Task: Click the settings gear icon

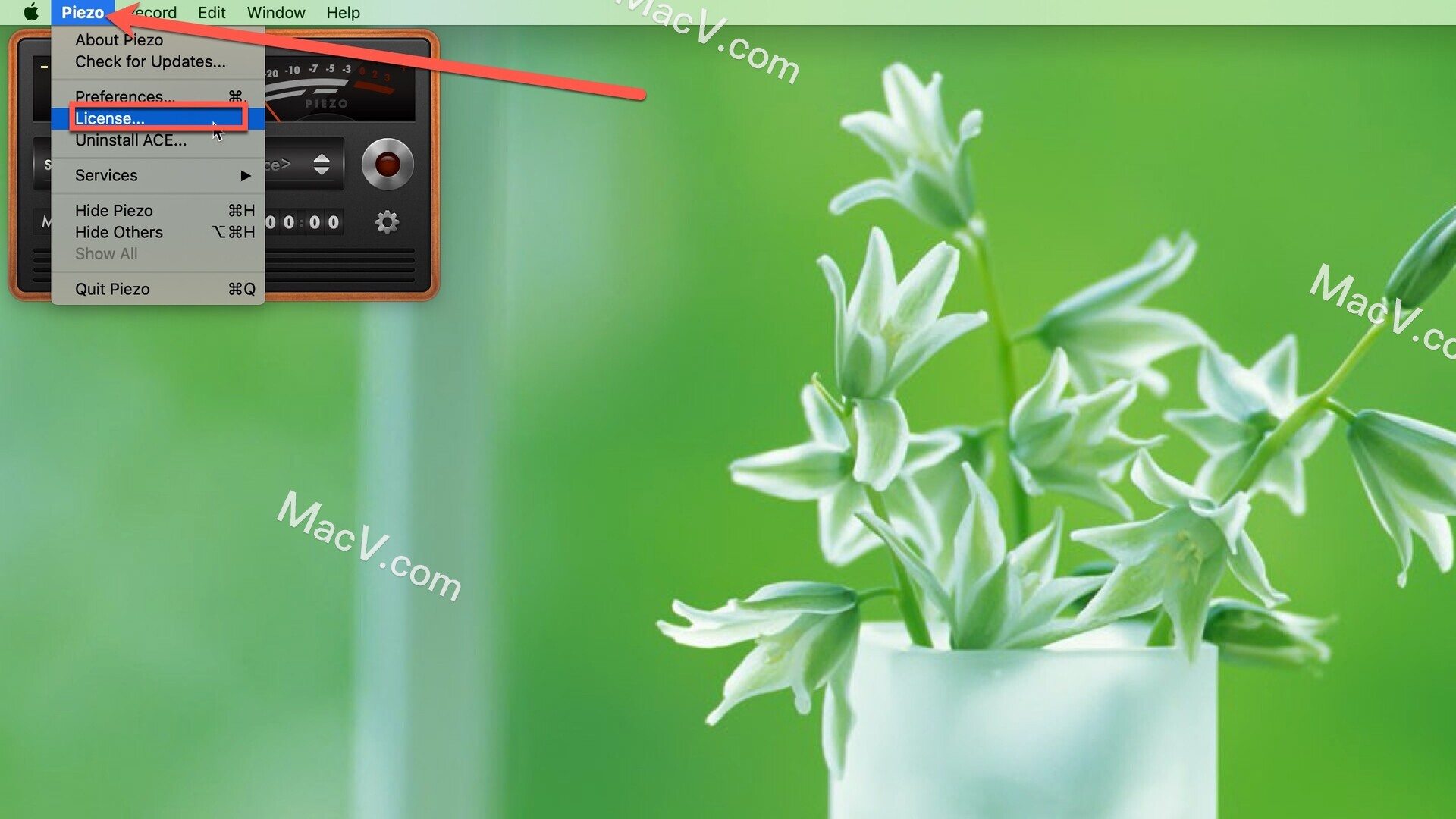Action: [385, 221]
